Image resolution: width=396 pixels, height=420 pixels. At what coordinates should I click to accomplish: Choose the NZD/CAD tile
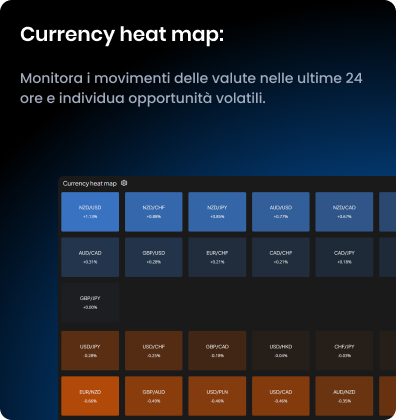click(x=344, y=212)
